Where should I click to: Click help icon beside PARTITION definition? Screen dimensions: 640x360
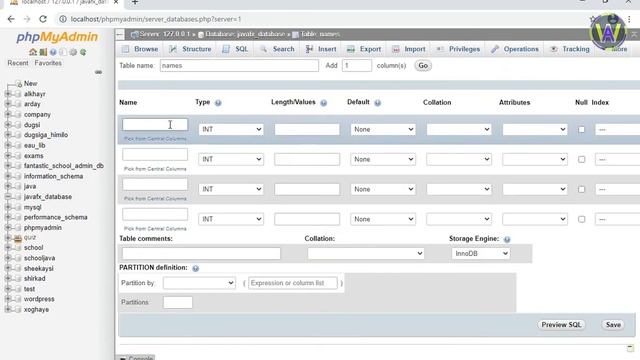pos(196,268)
